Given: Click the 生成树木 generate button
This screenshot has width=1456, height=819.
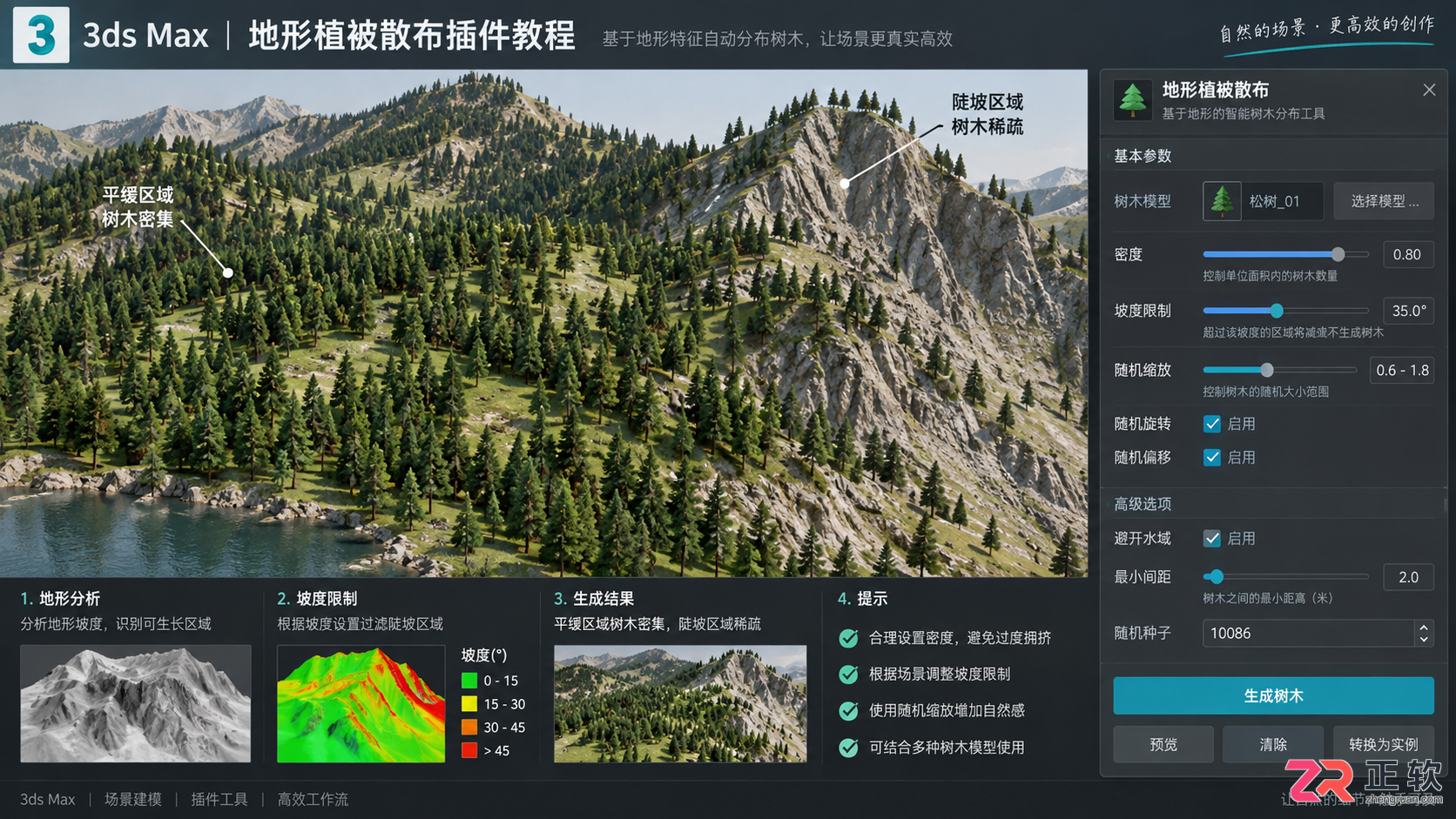Looking at the screenshot, I should [x=1273, y=695].
